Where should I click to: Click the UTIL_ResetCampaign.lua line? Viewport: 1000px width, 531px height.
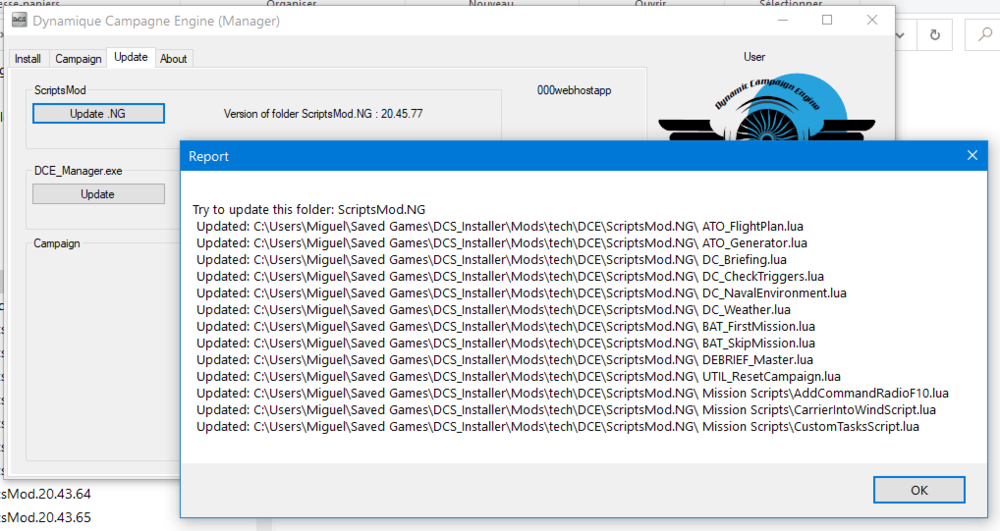[518, 376]
